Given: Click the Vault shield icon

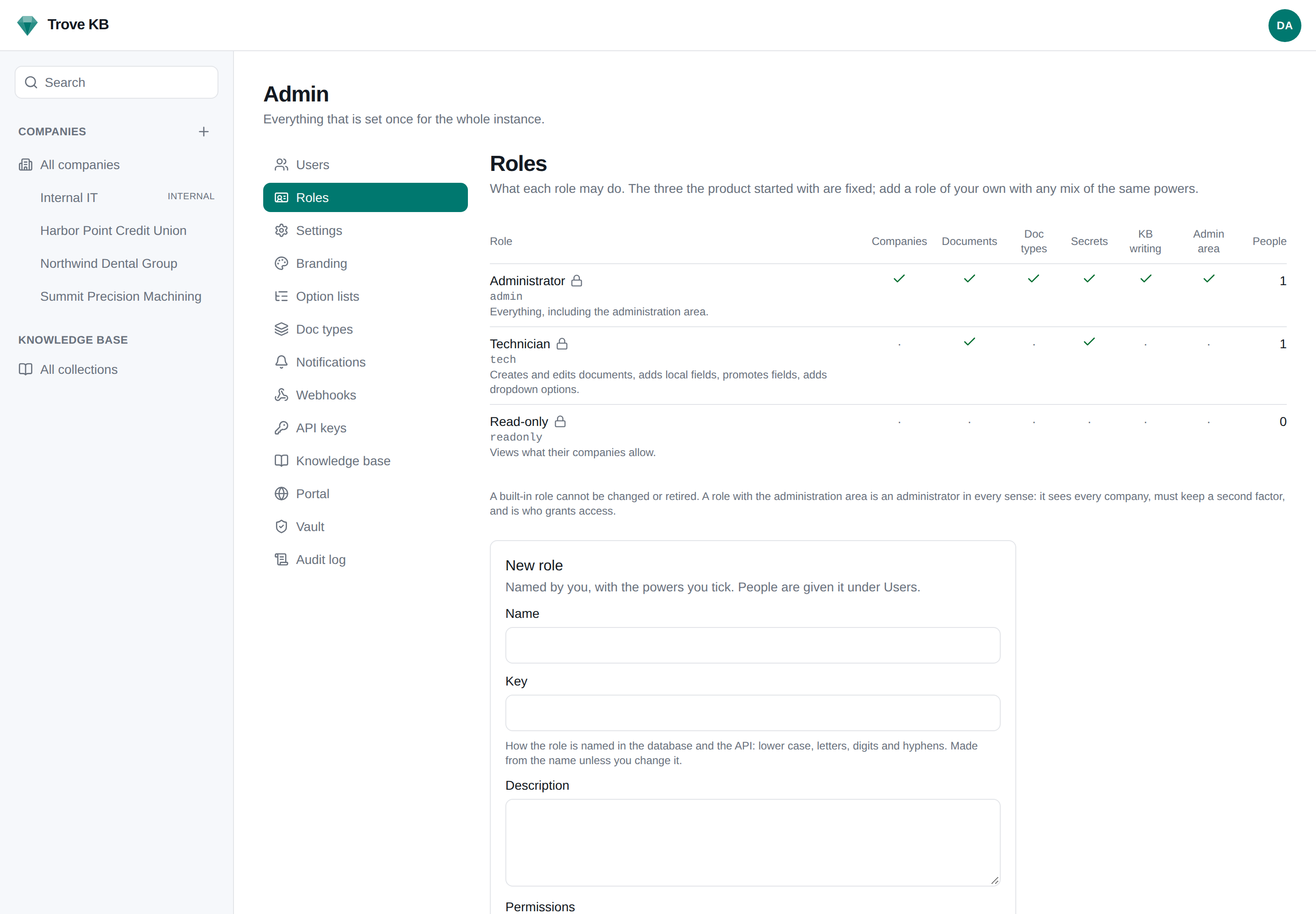Looking at the screenshot, I should coord(281,527).
